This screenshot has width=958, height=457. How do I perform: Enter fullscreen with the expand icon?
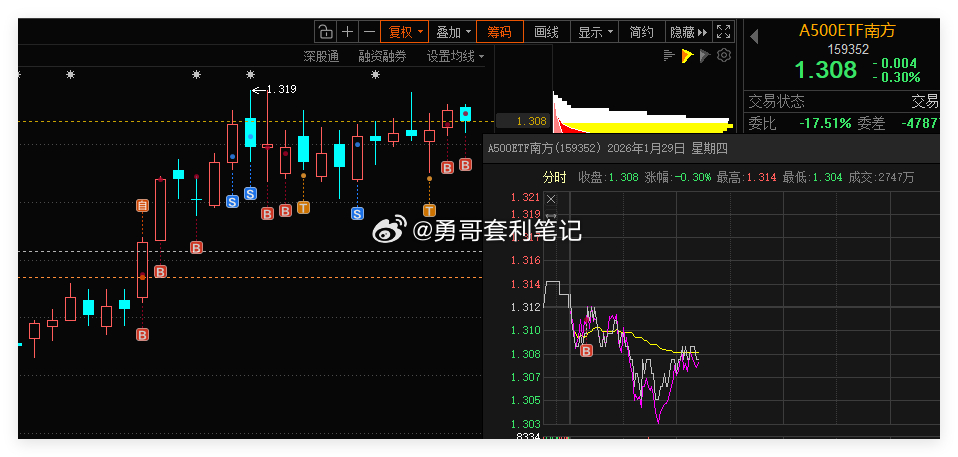point(723,32)
